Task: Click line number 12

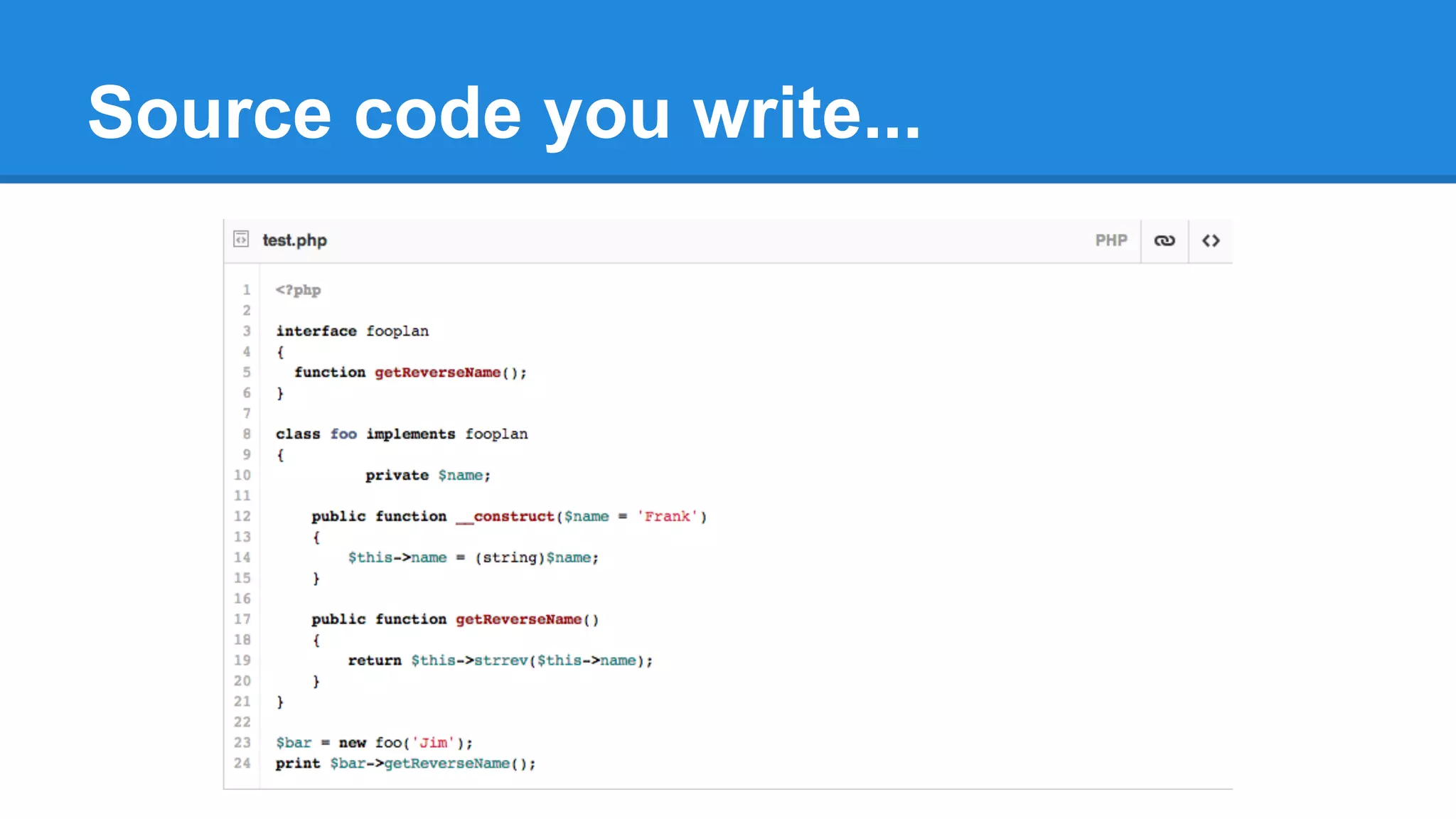Action: click(x=242, y=516)
